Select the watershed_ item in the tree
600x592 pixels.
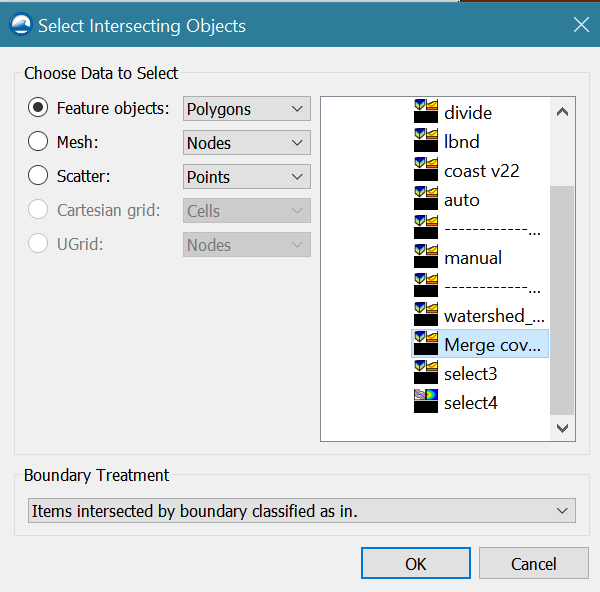[484, 316]
